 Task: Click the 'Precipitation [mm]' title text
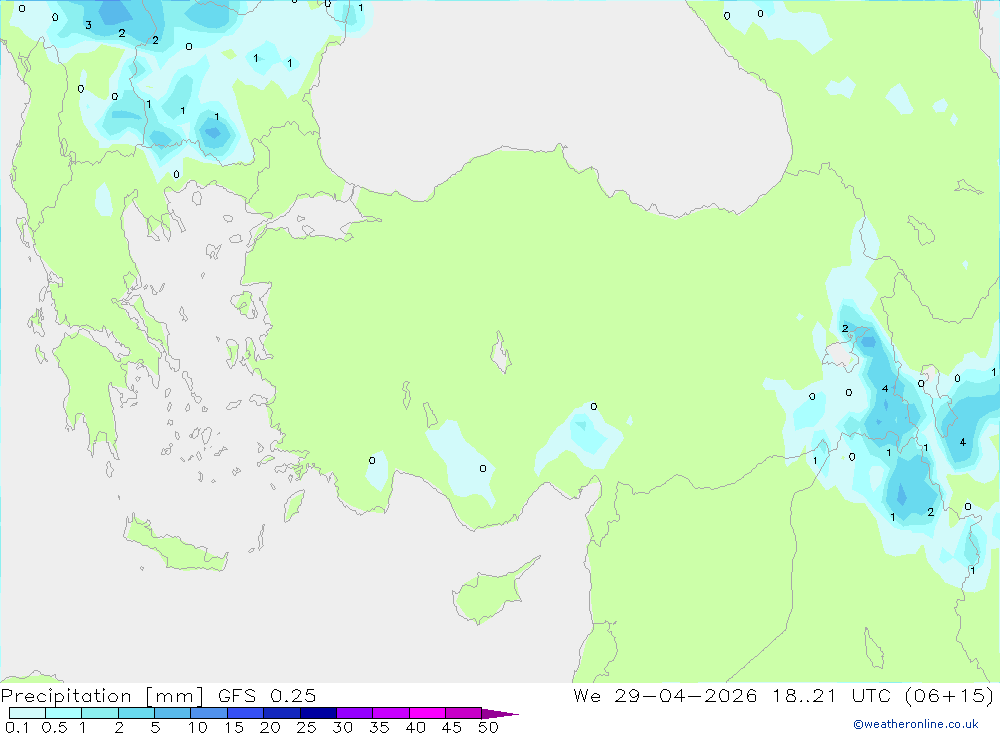click(102, 696)
